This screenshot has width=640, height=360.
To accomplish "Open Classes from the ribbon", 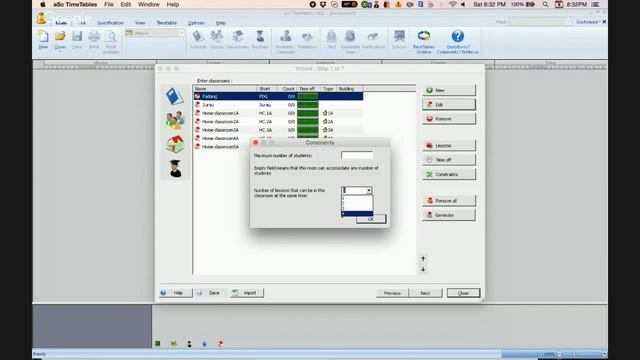I will [217, 39].
